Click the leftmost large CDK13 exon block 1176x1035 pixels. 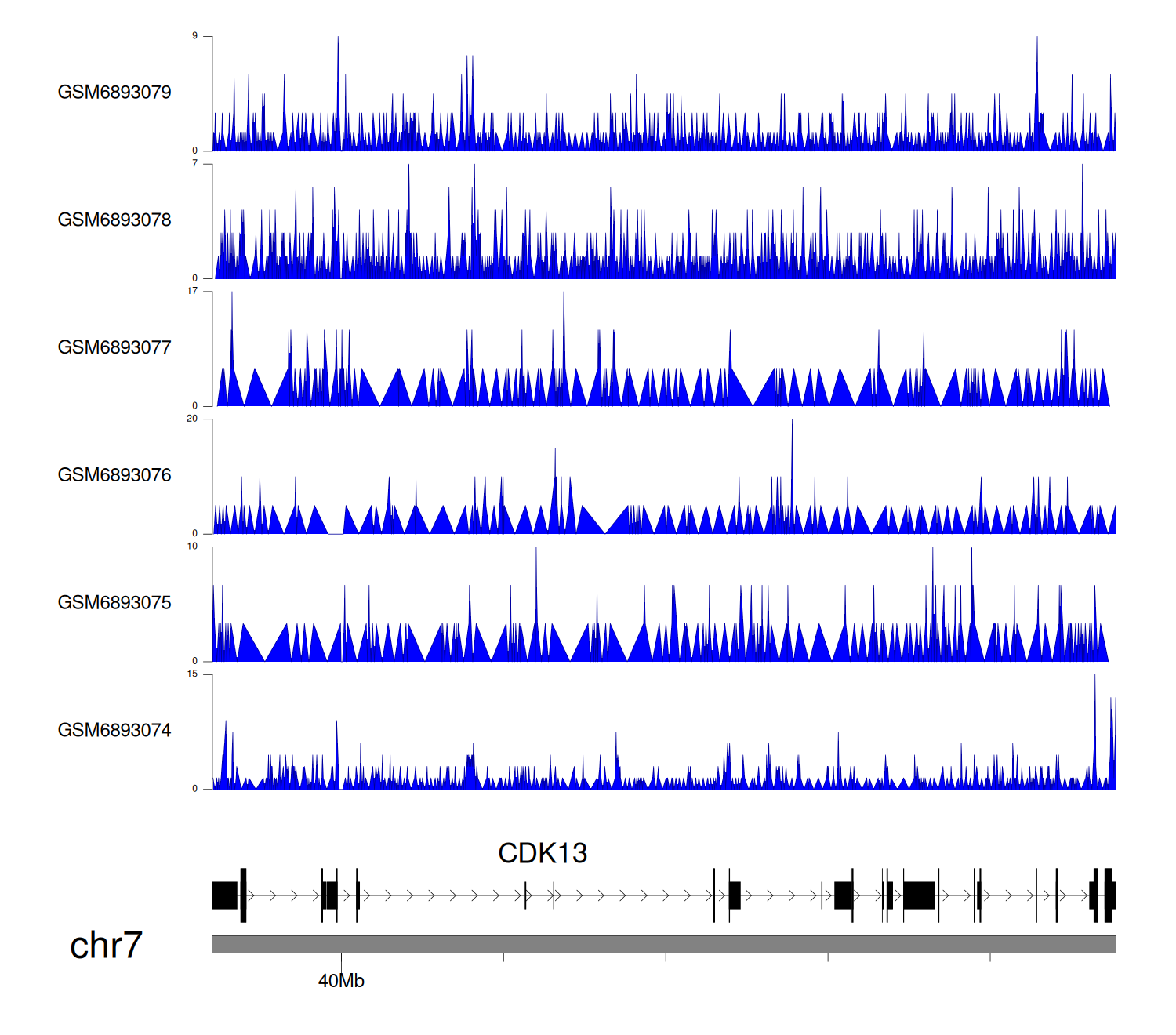tap(225, 895)
